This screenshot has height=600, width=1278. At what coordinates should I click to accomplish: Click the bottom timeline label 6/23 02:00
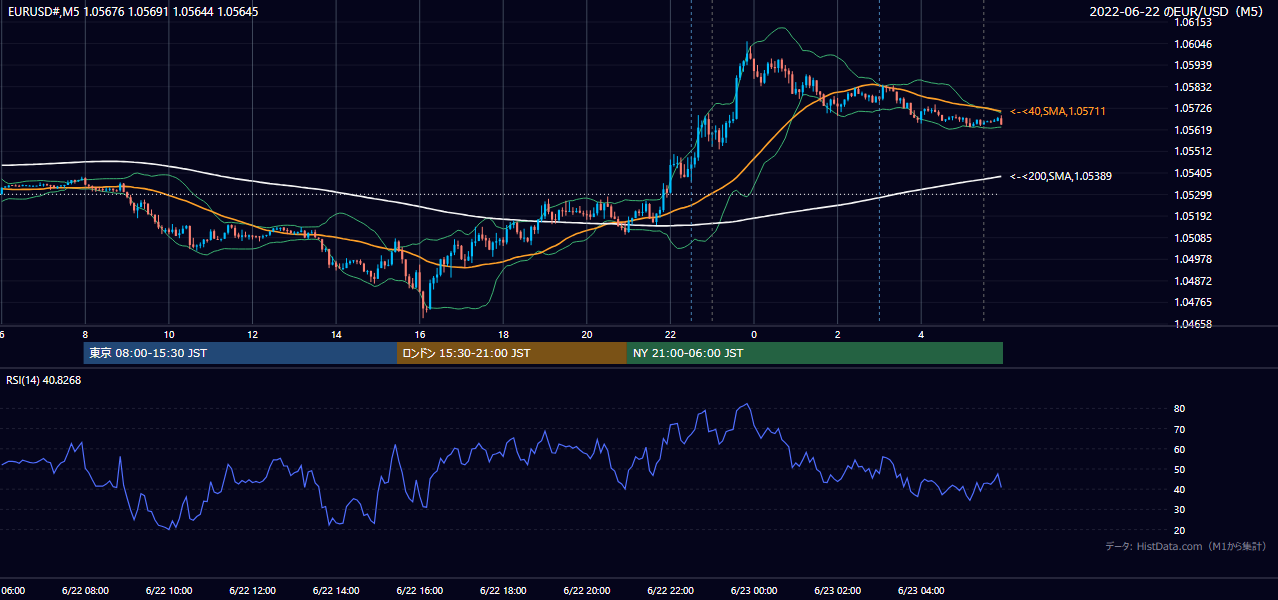(x=838, y=590)
